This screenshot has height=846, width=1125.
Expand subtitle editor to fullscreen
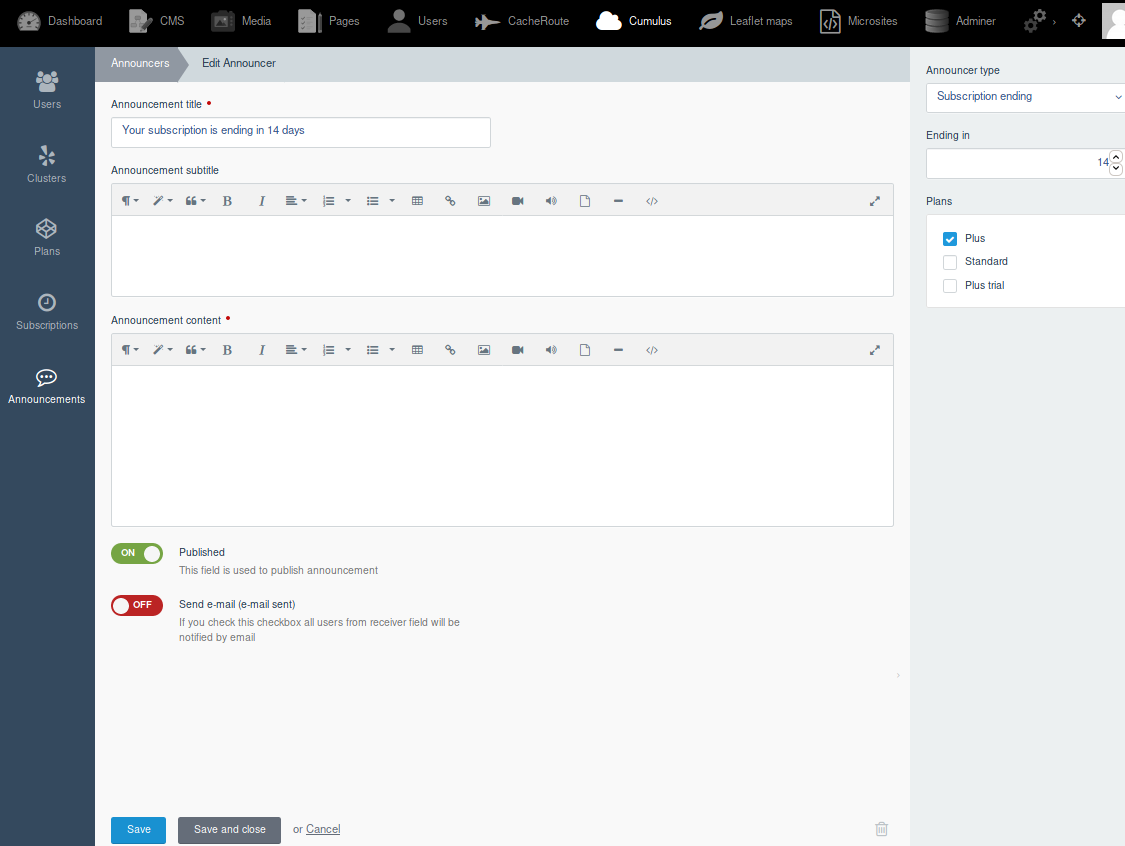point(875,201)
